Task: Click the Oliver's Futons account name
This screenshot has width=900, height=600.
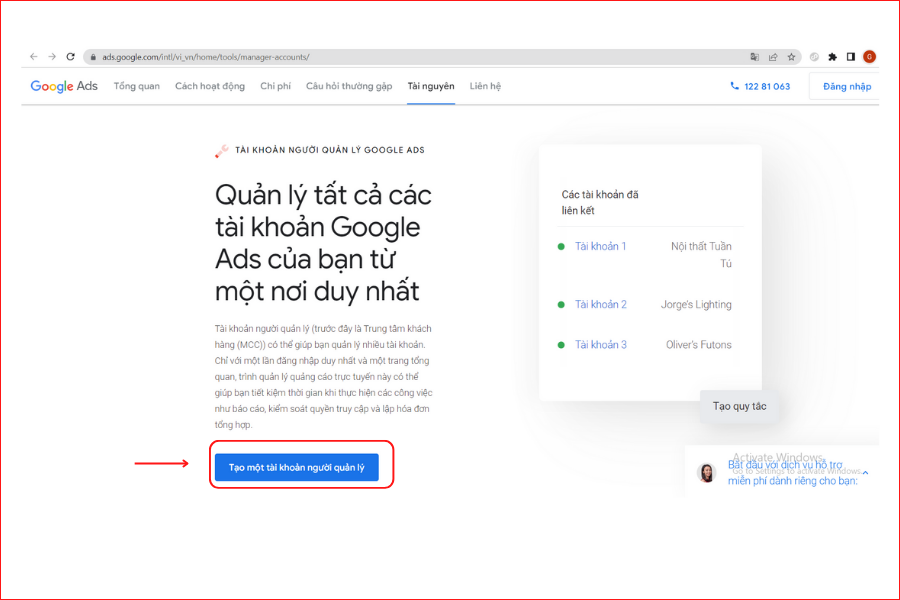Action: pyautogui.click(x=699, y=344)
